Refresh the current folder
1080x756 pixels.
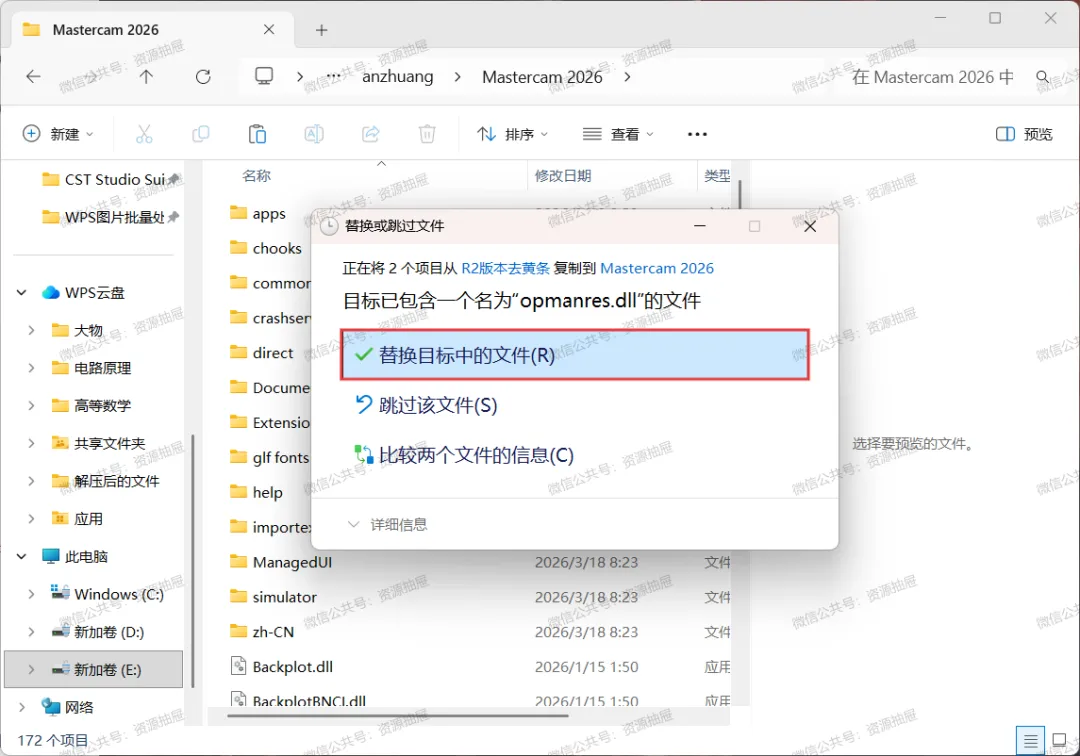[x=202, y=76]
